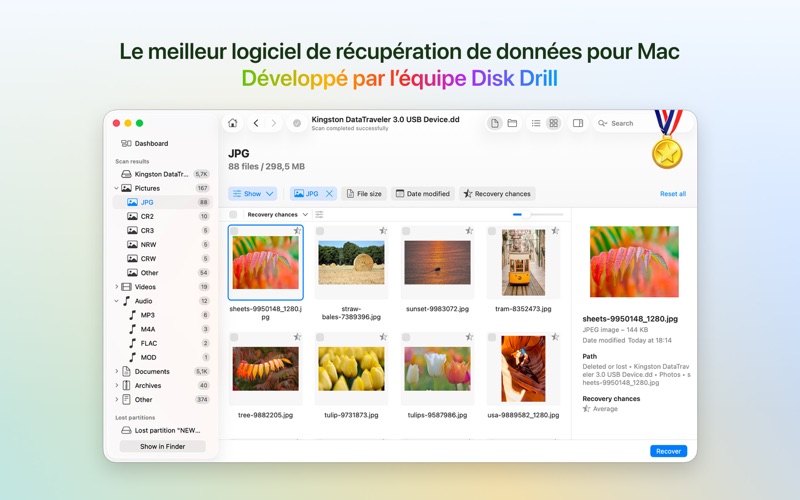This screenshot has width=800, height=500.
Task: Click the scan completed checkmark icon
Action: 296,123
